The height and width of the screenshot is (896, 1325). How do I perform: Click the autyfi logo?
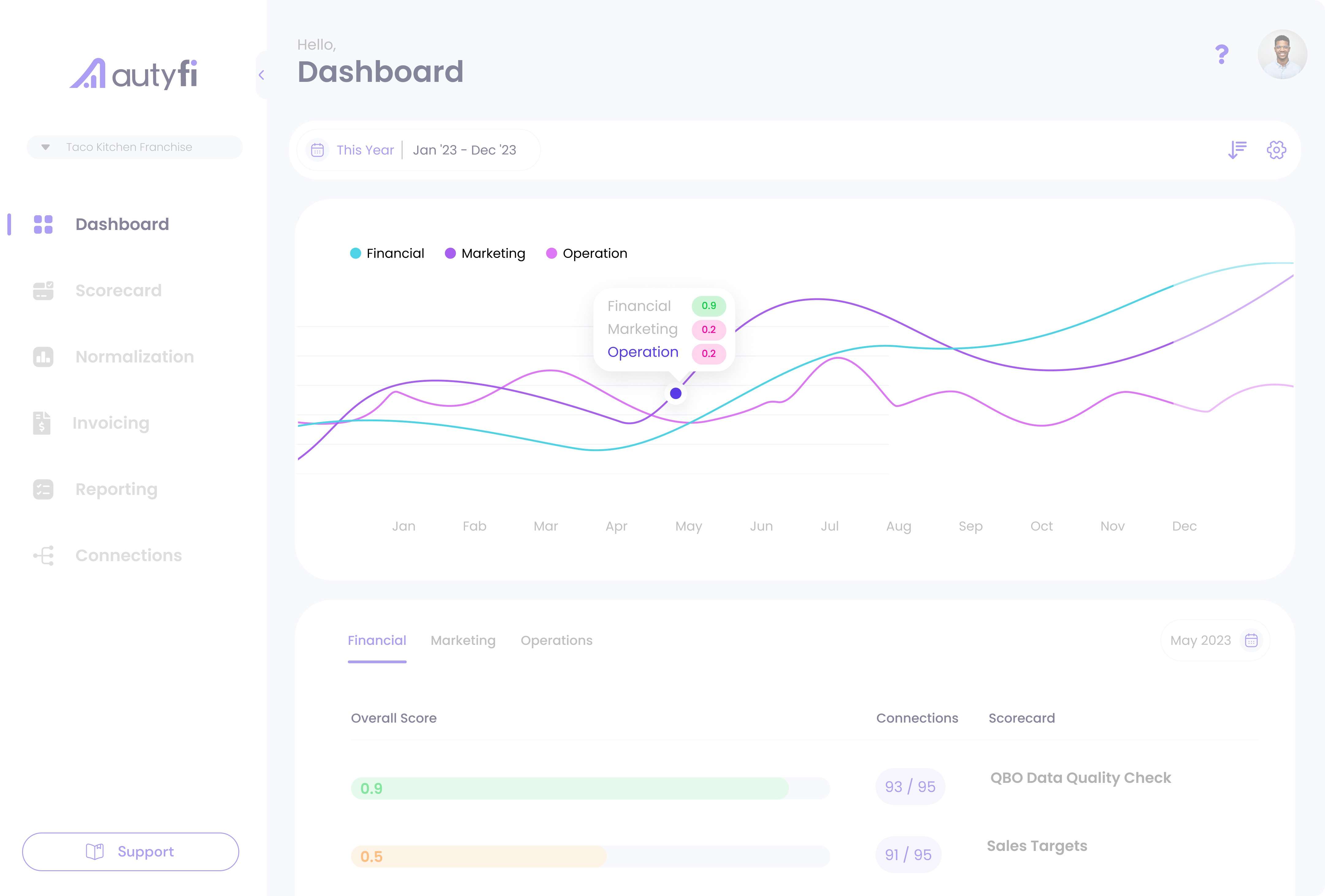point(133,74)
